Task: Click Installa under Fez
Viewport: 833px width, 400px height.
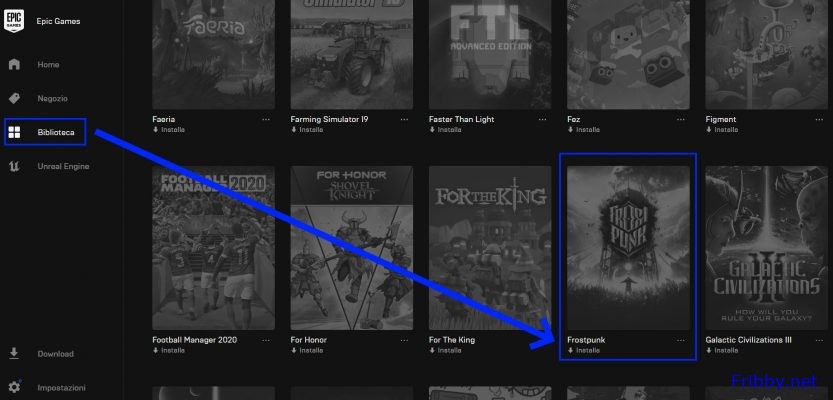Action: (x=583, y=130)
